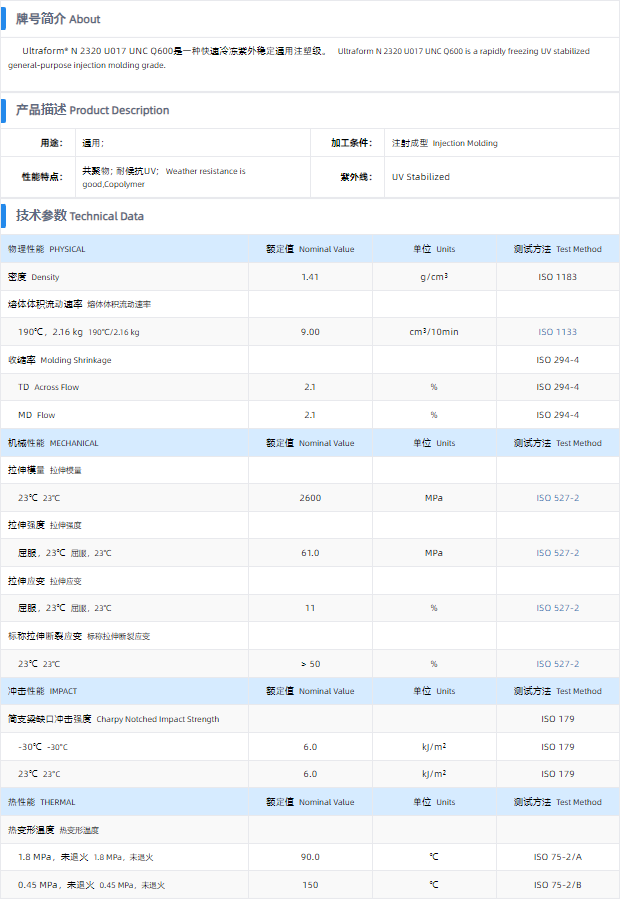Image resolution: width=620 pixels, height=899 pixels.
Task: Click ISO 179 in the Charpy Notched Impact Strength row
Action: pyautogui.click(x=557, y=719)
